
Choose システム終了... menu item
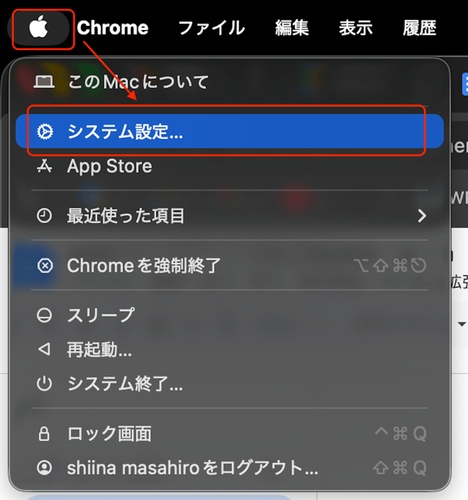(229, 384)
